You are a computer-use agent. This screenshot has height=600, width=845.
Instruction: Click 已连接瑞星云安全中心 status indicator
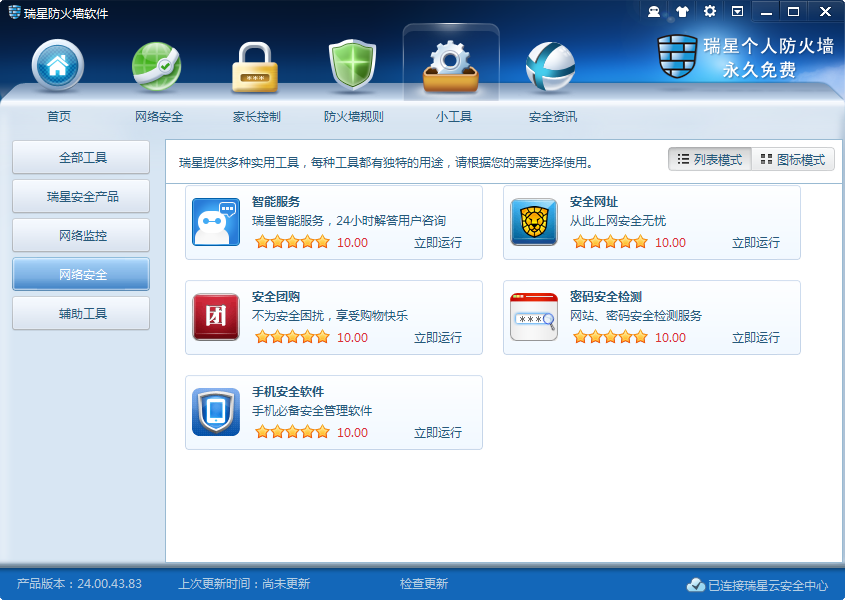[758, 585]
